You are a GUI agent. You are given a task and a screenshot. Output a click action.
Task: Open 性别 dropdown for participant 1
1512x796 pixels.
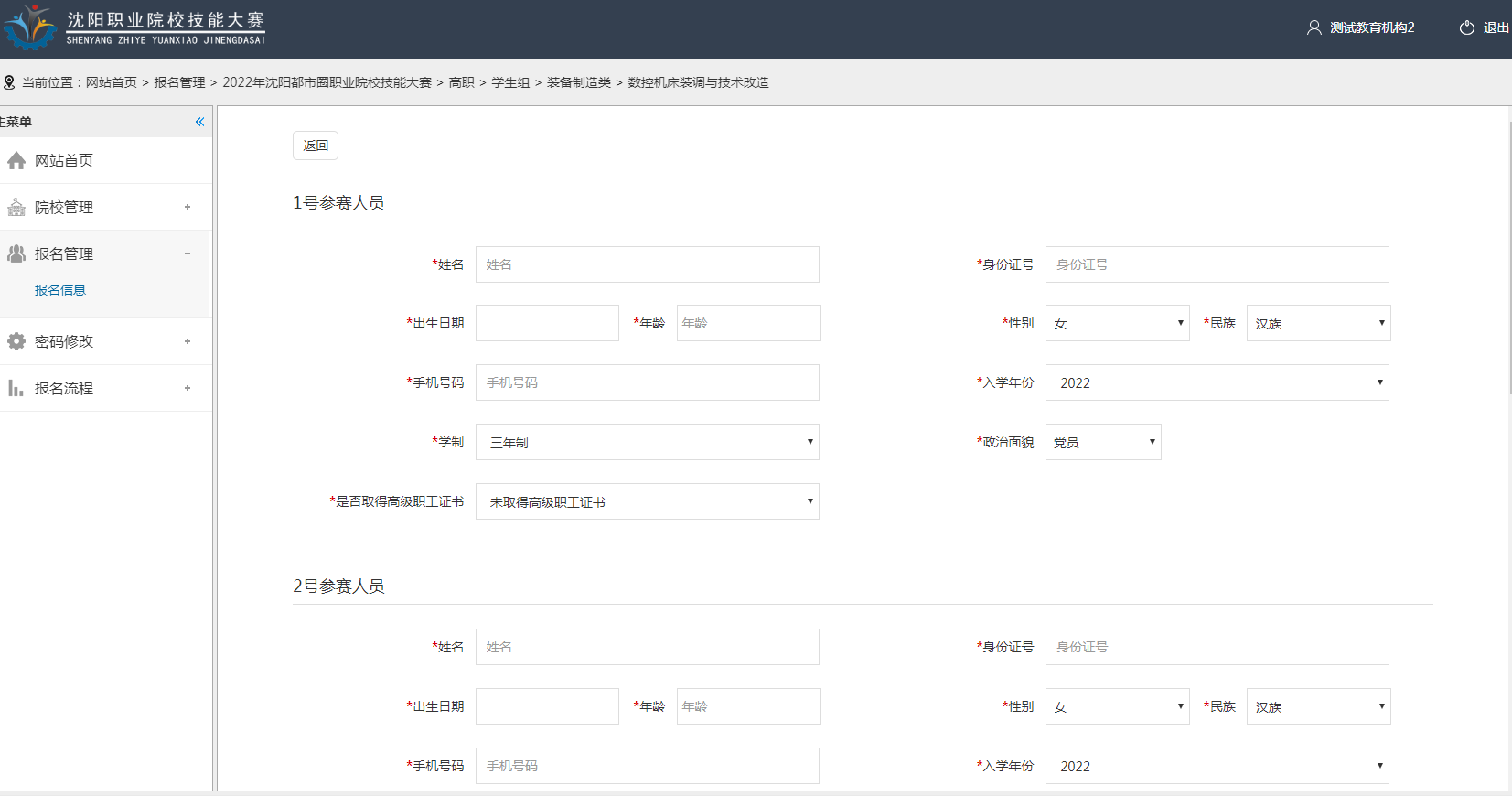1117,323
